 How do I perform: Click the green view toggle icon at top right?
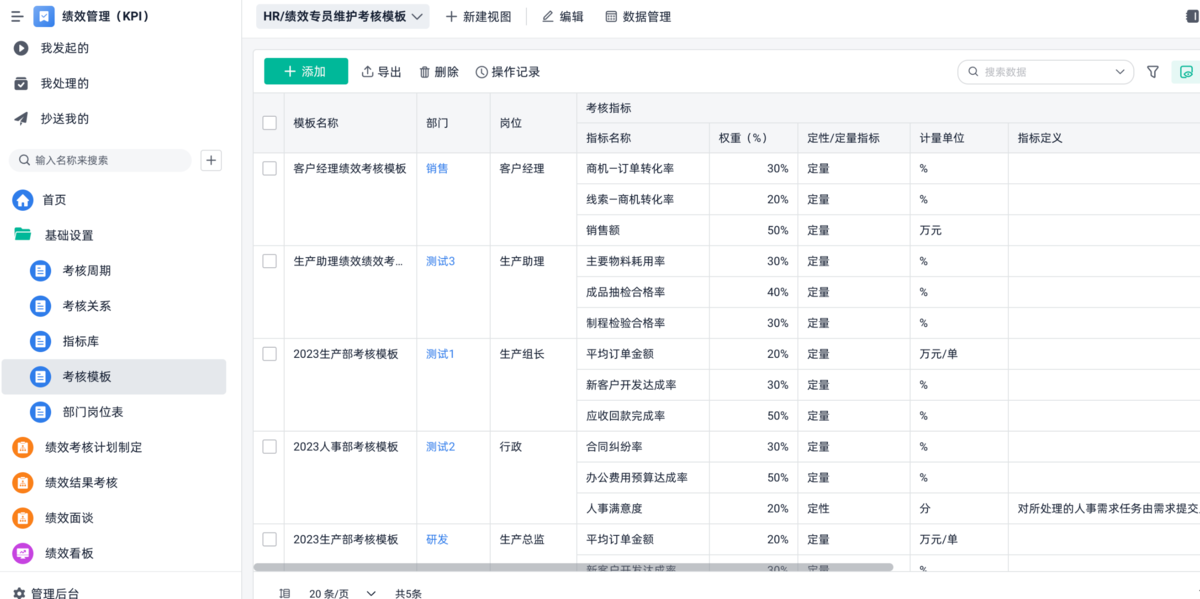[x=1186, y=72]
